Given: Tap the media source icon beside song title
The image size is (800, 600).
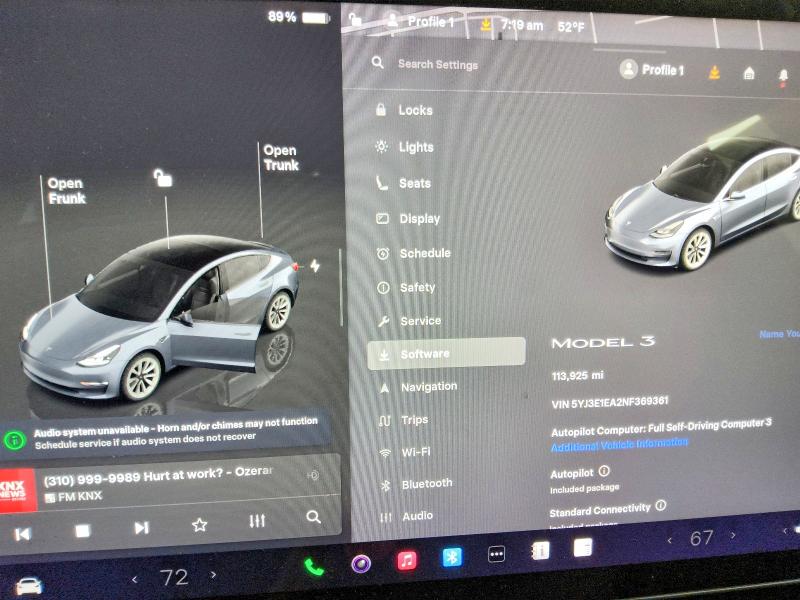Looking at the screenshot, I should tap(313, 476).
